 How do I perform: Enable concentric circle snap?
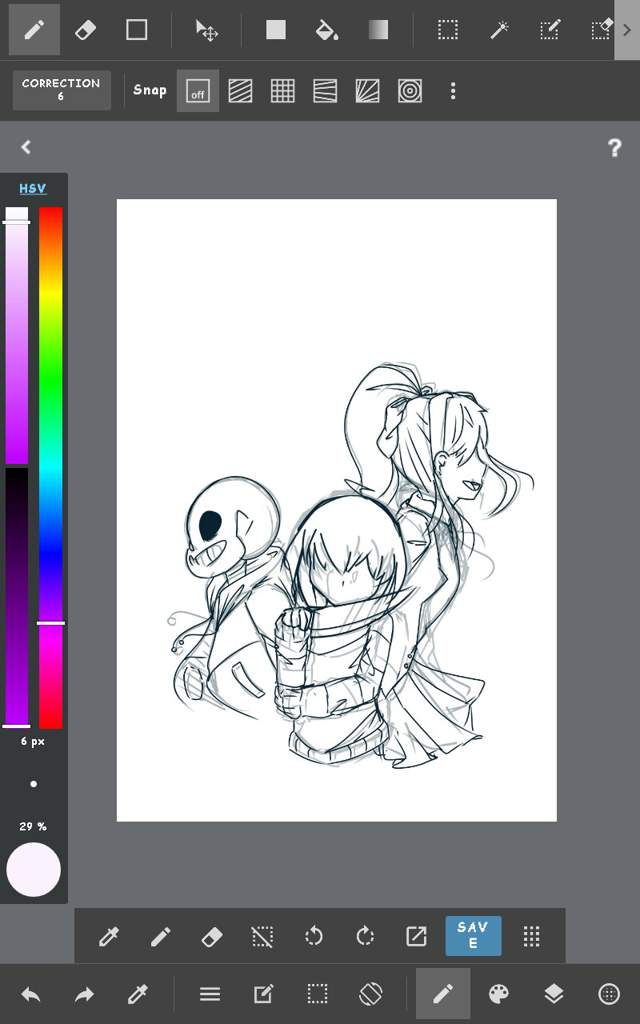[410, 91]
